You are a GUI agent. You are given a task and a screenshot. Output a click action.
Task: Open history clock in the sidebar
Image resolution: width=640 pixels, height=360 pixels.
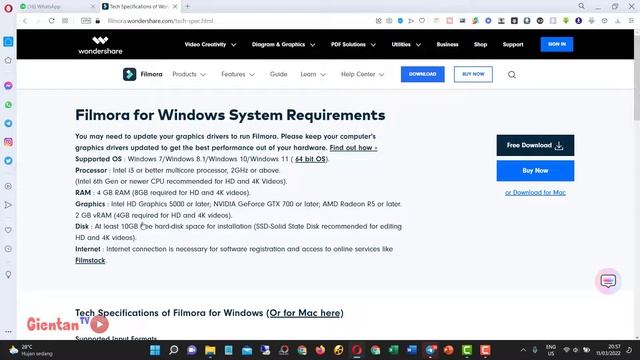[8, 249]
